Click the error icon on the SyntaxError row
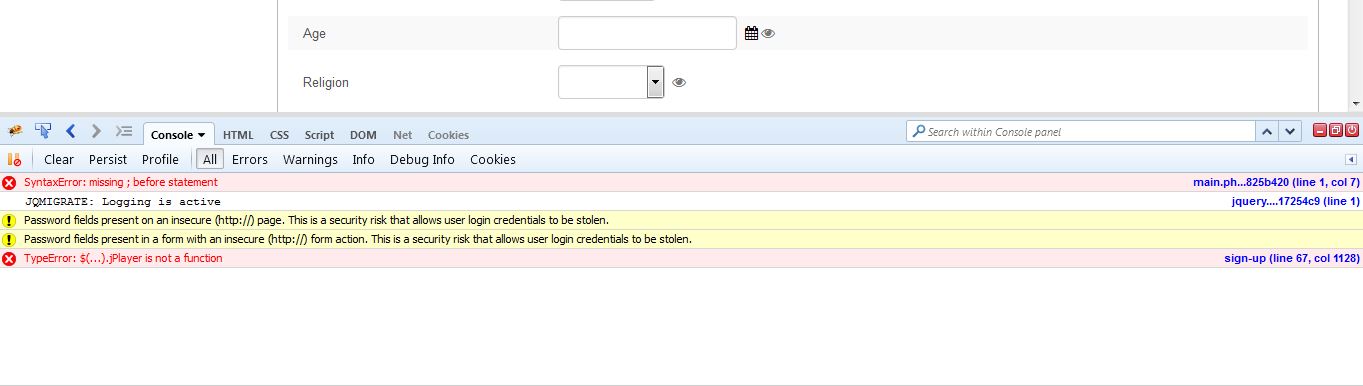The width and height of the screenshot is (1363, 386). [9, 183]
